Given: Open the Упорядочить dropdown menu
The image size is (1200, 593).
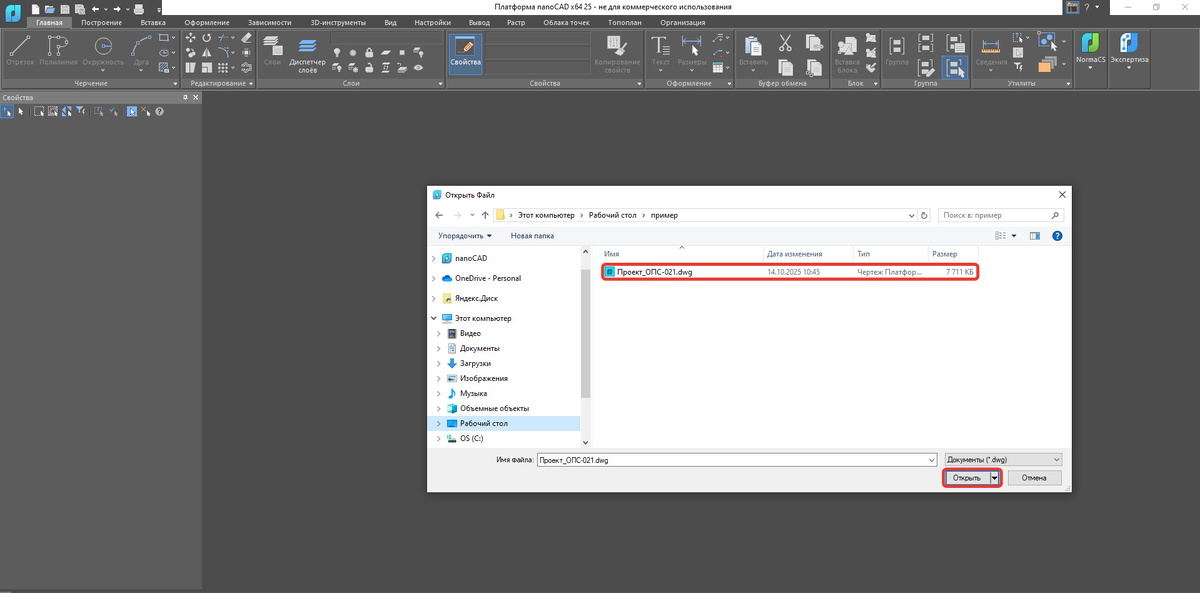Looking at the screenshot, I should [465, 236].
